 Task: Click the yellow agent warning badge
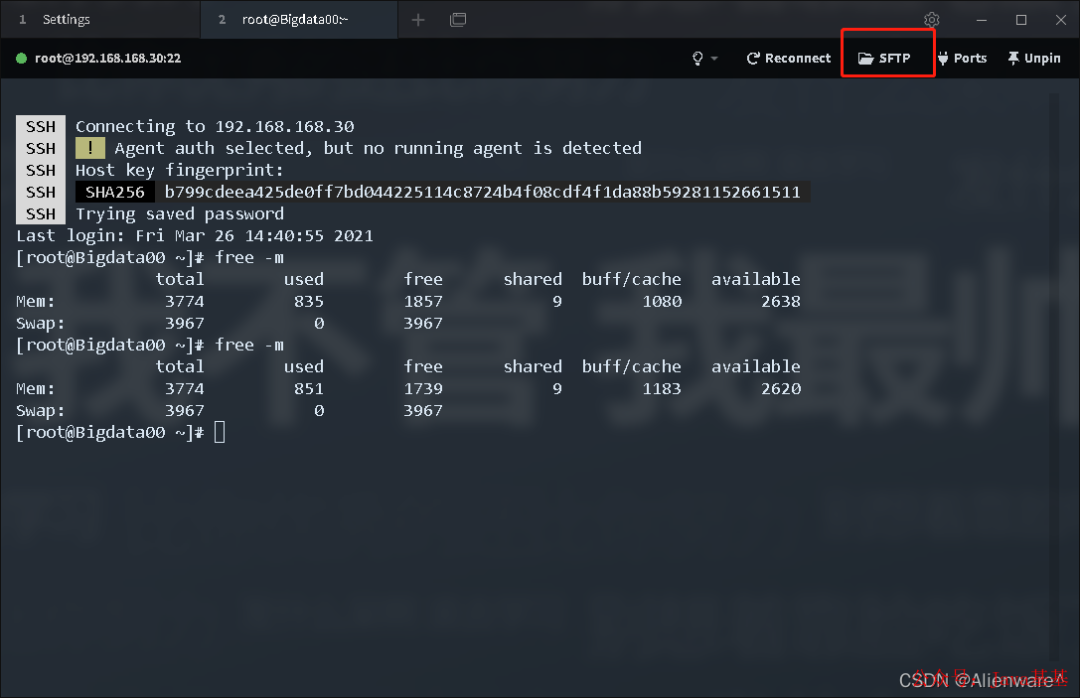[x=90, y=147]
